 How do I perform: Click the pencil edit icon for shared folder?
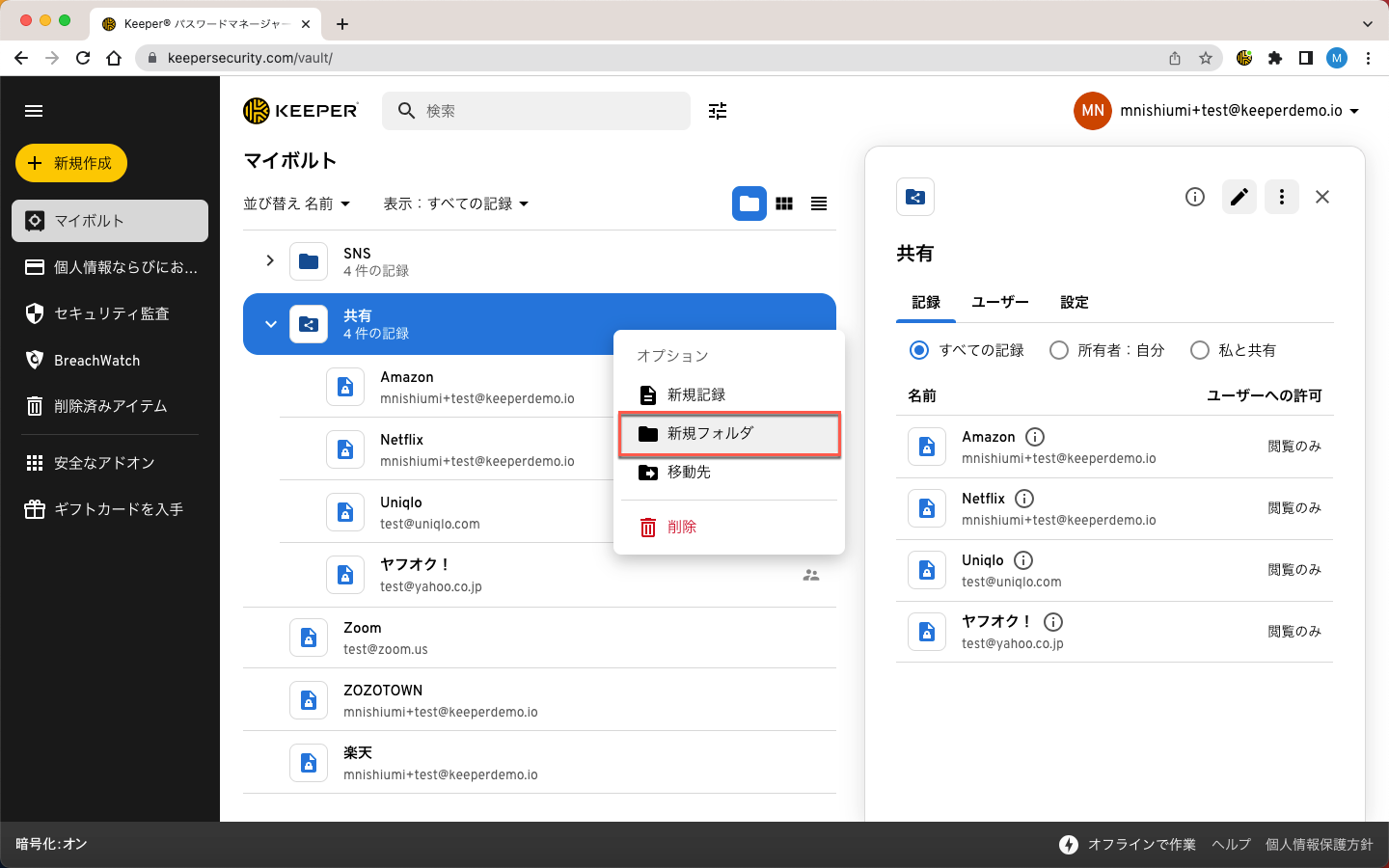pyautogui.click(x=1239, y=197)
